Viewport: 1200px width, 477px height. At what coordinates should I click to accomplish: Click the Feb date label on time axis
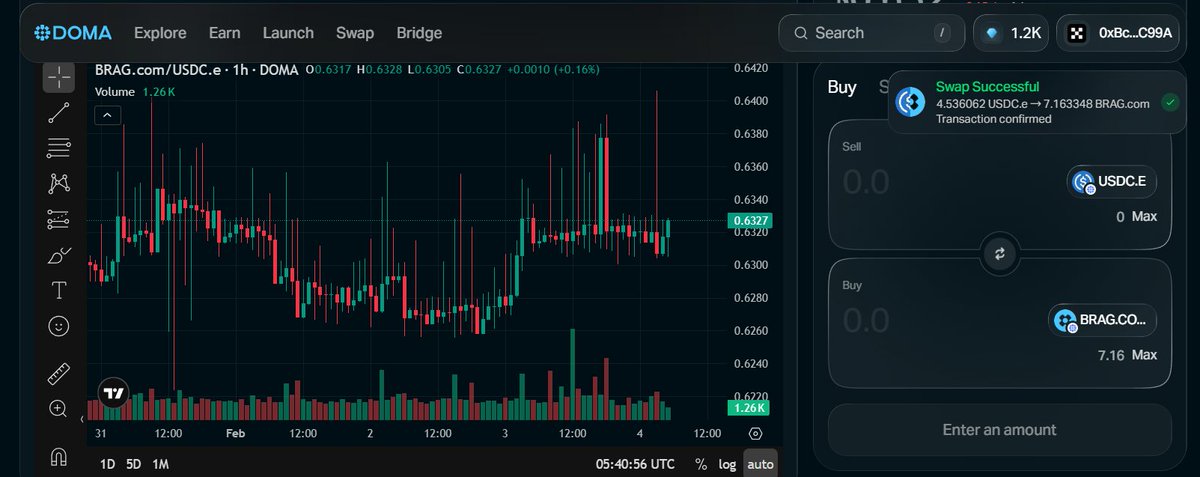tap(235, 434)
